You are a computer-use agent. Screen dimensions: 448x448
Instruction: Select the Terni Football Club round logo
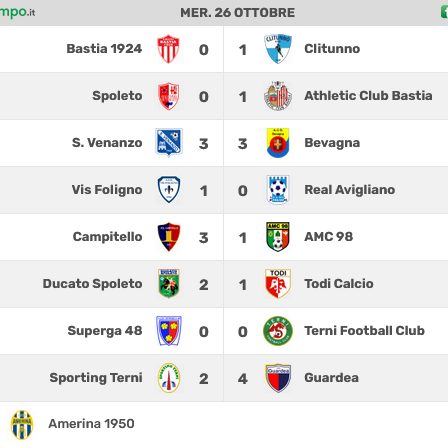click(278, 331)
